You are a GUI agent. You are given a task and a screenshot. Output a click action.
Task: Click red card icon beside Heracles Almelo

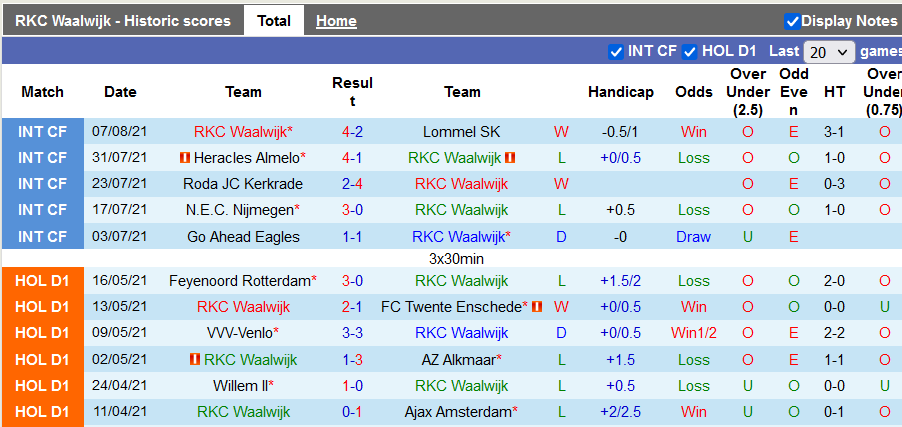(184, 158)
